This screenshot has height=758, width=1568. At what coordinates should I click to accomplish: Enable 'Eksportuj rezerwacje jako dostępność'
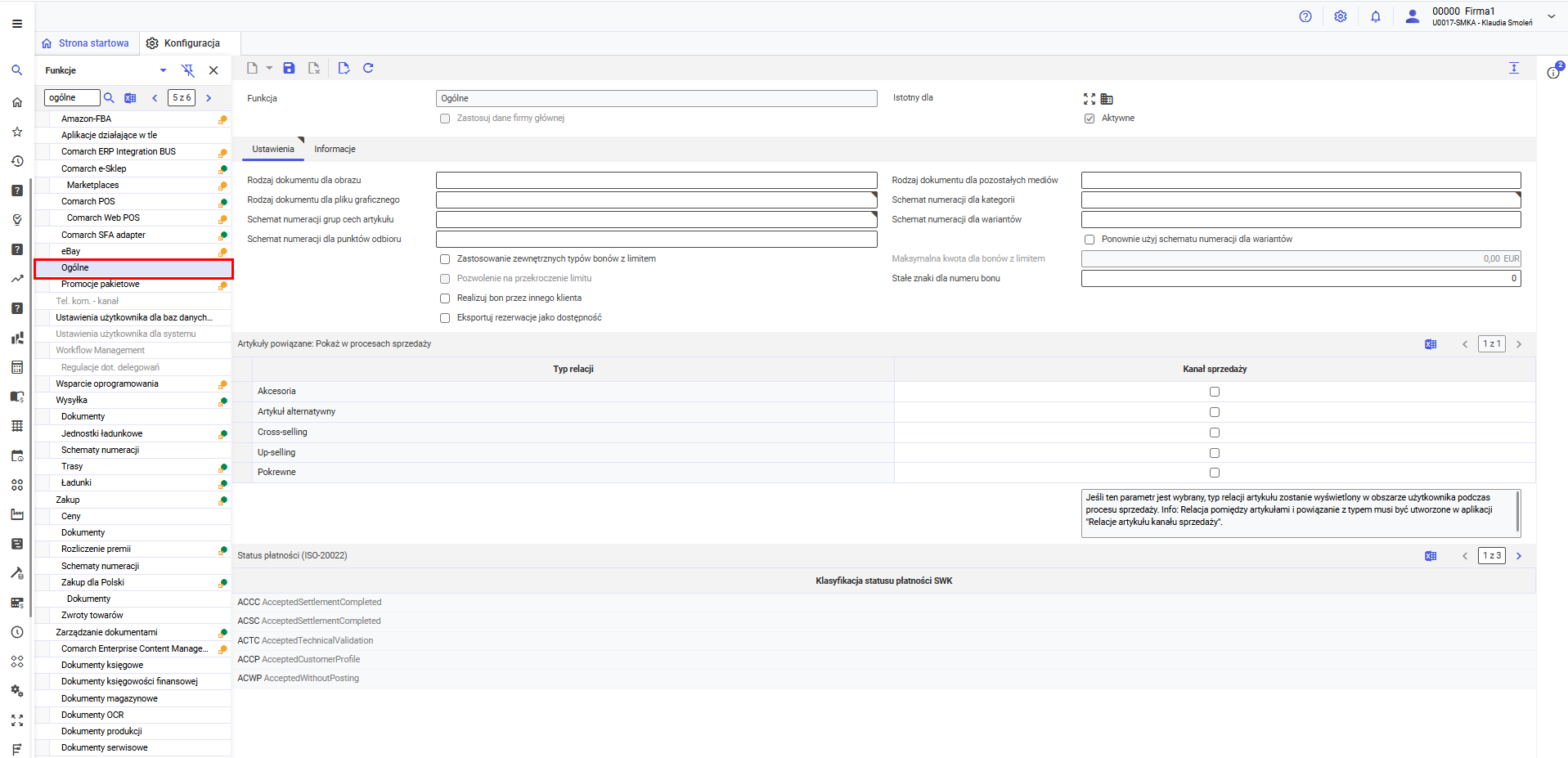445,318
